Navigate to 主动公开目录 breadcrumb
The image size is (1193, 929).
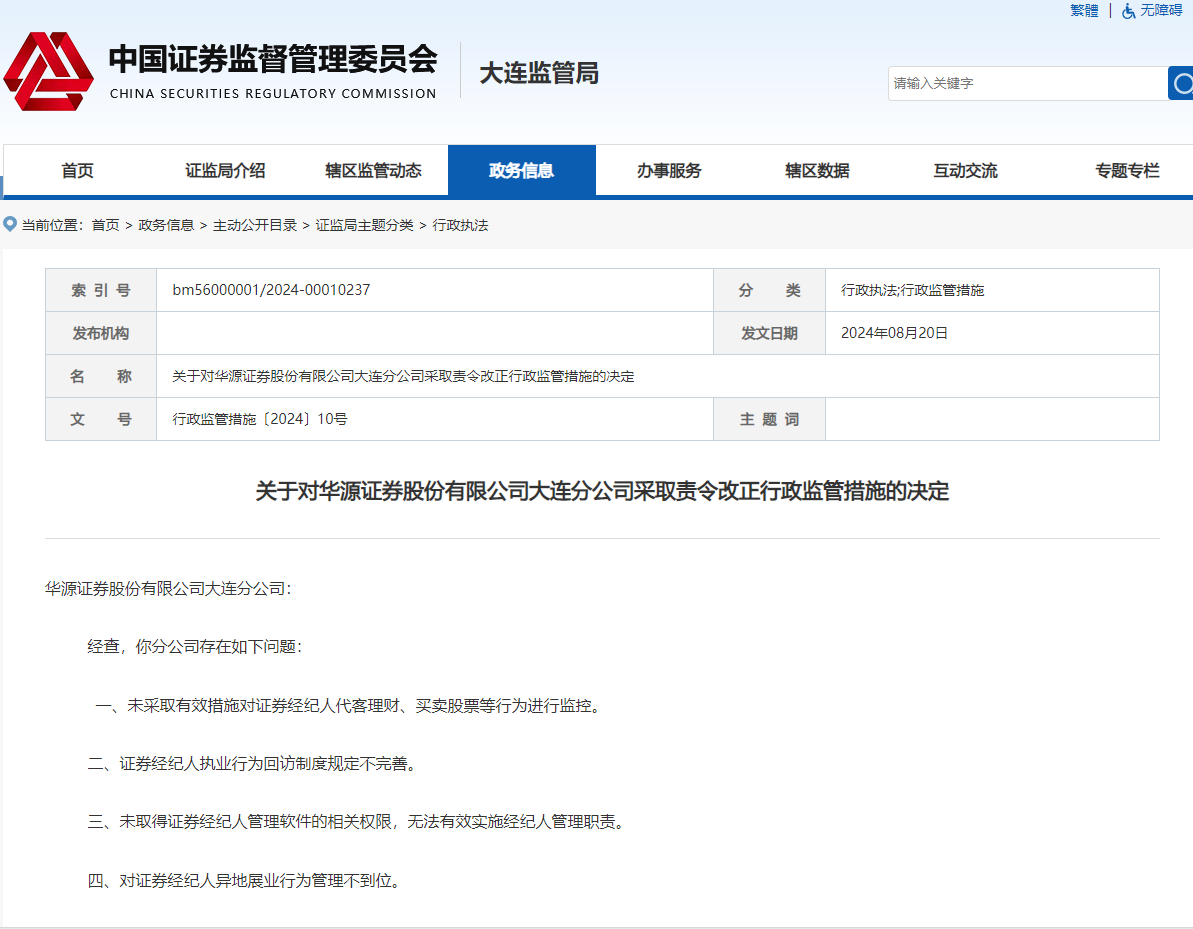coord(255,225)
